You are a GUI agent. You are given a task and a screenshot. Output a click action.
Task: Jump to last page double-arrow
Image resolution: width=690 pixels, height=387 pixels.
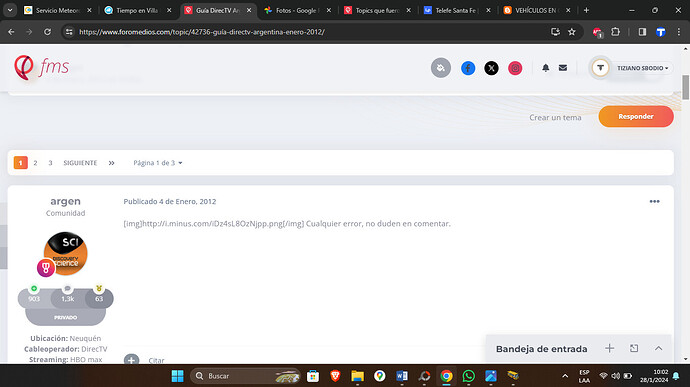[x=111, y=163]
